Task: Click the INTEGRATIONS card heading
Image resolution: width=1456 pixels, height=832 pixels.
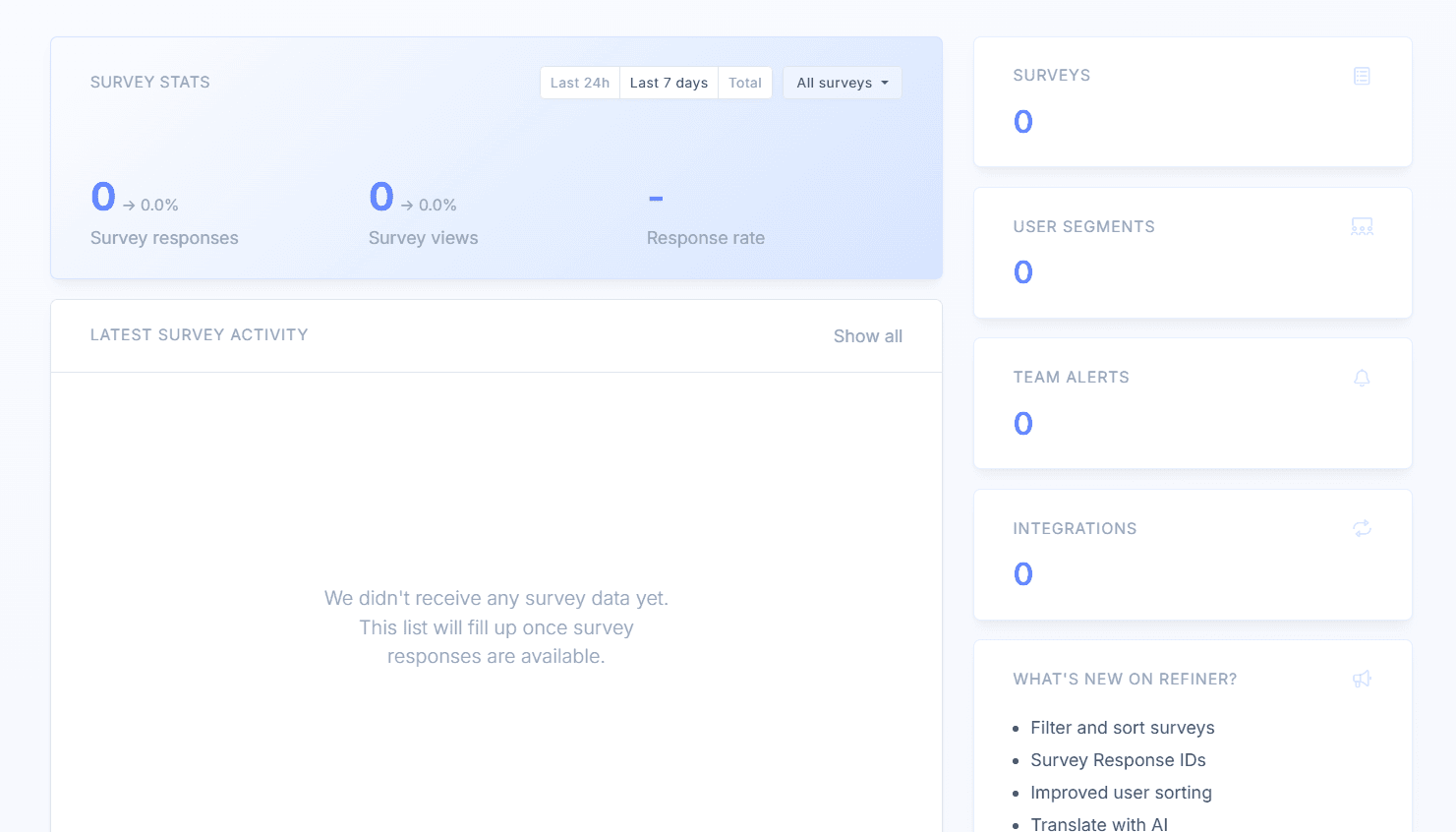Action: 1076,529
